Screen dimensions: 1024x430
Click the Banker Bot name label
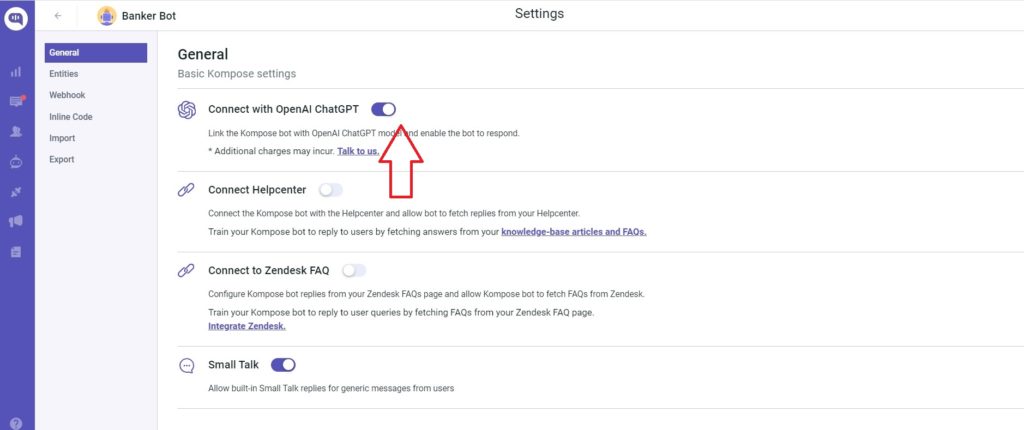tap(149, 16)
